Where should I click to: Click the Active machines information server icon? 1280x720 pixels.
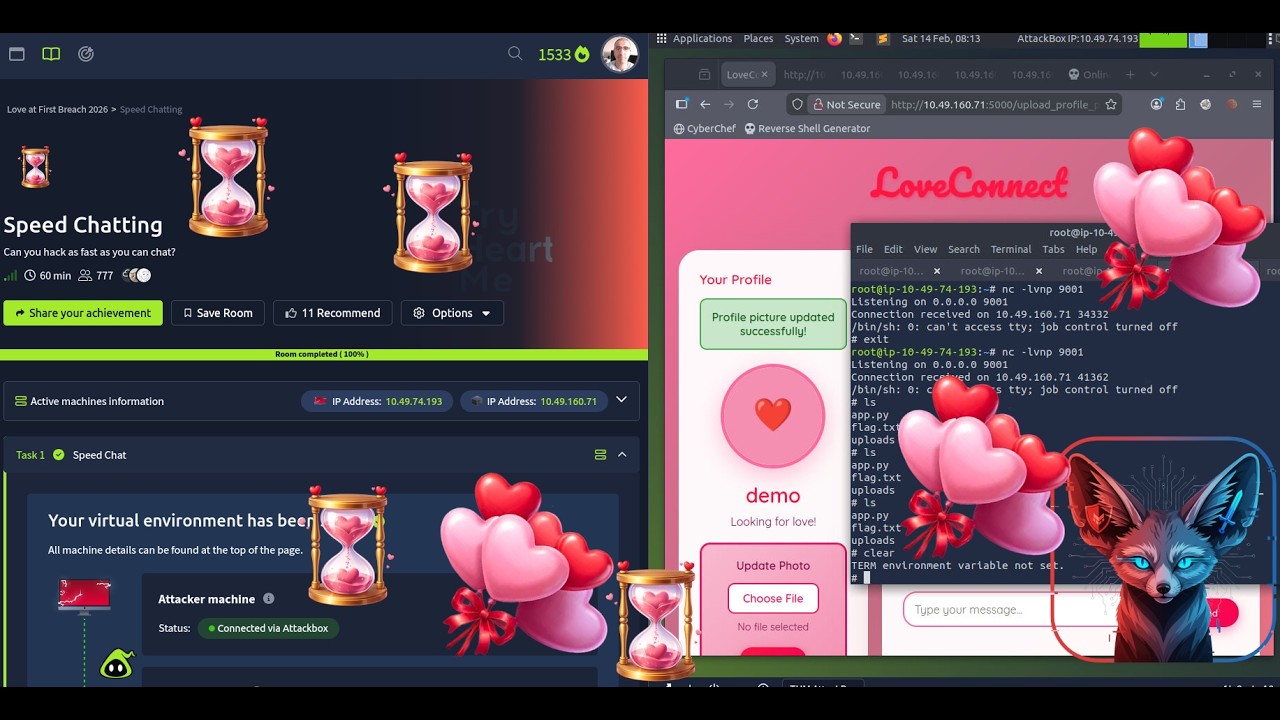point(20,401)
